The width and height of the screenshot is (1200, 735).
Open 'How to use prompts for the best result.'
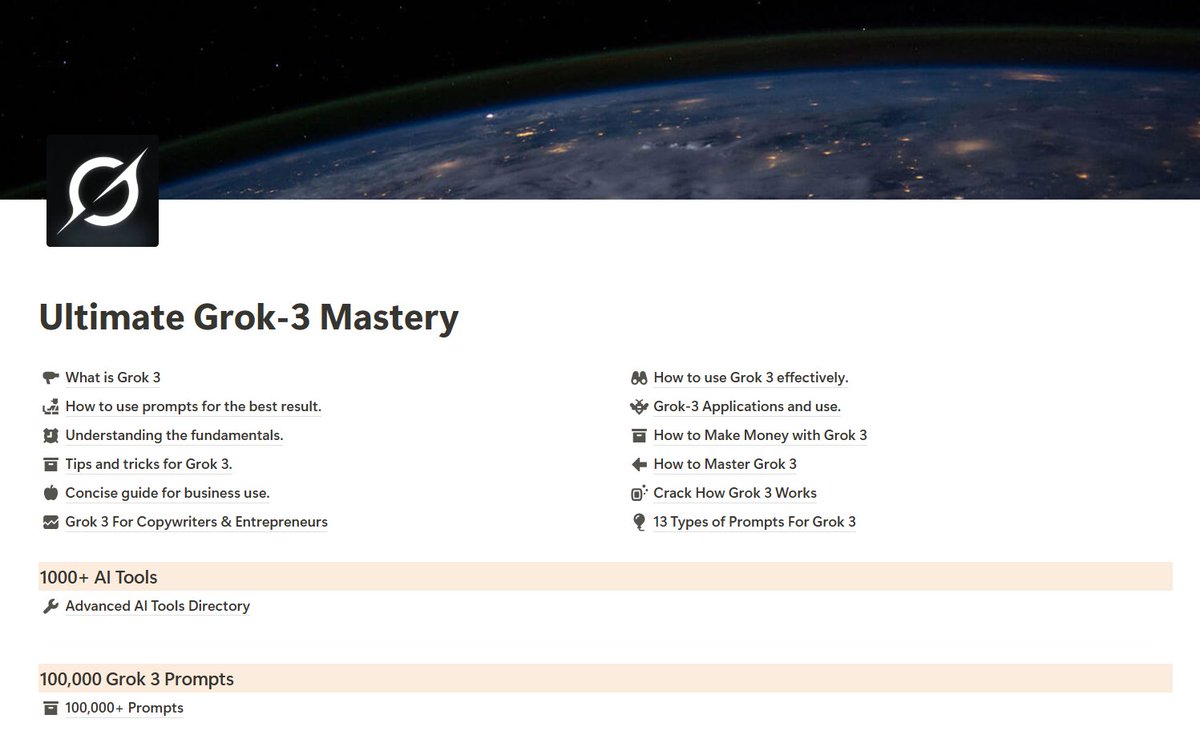(x=193, y=407)
